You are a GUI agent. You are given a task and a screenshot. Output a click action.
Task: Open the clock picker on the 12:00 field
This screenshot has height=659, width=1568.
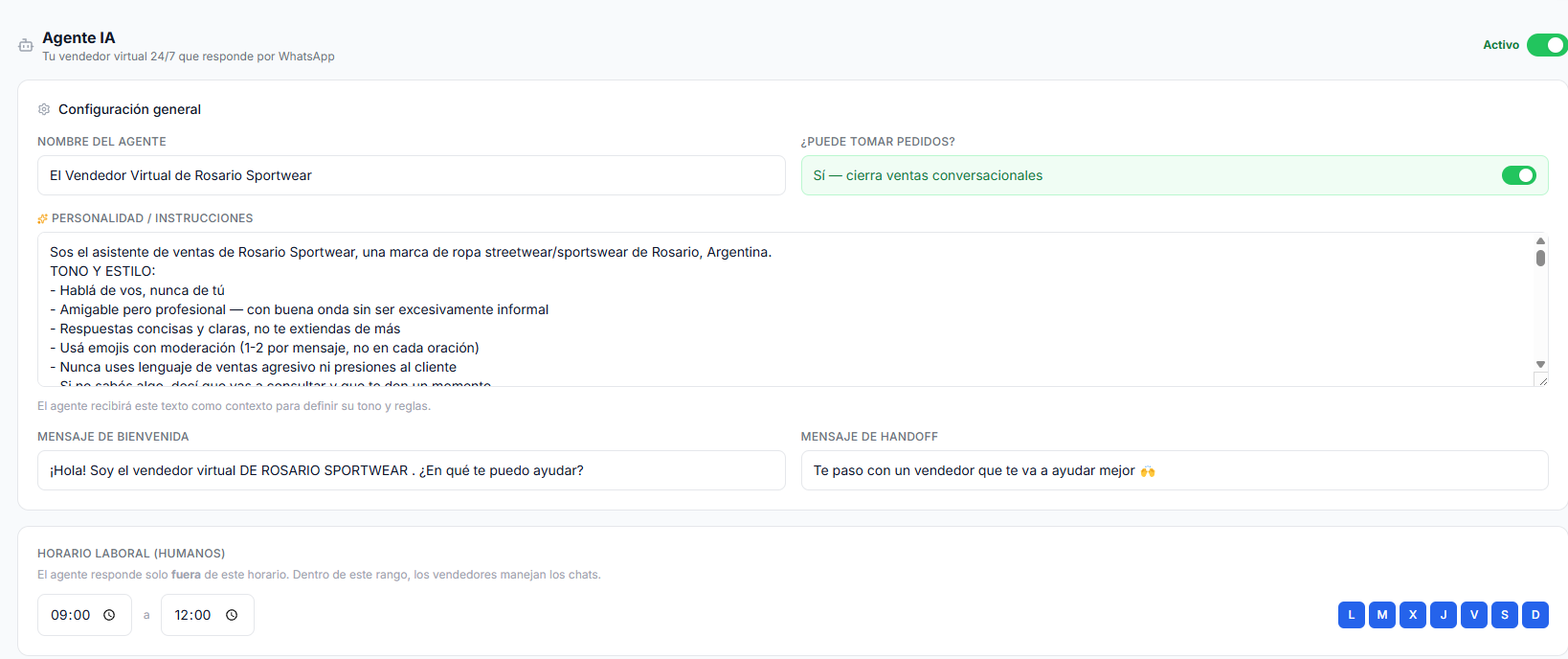pyautogui.click(x=232, y=615)
